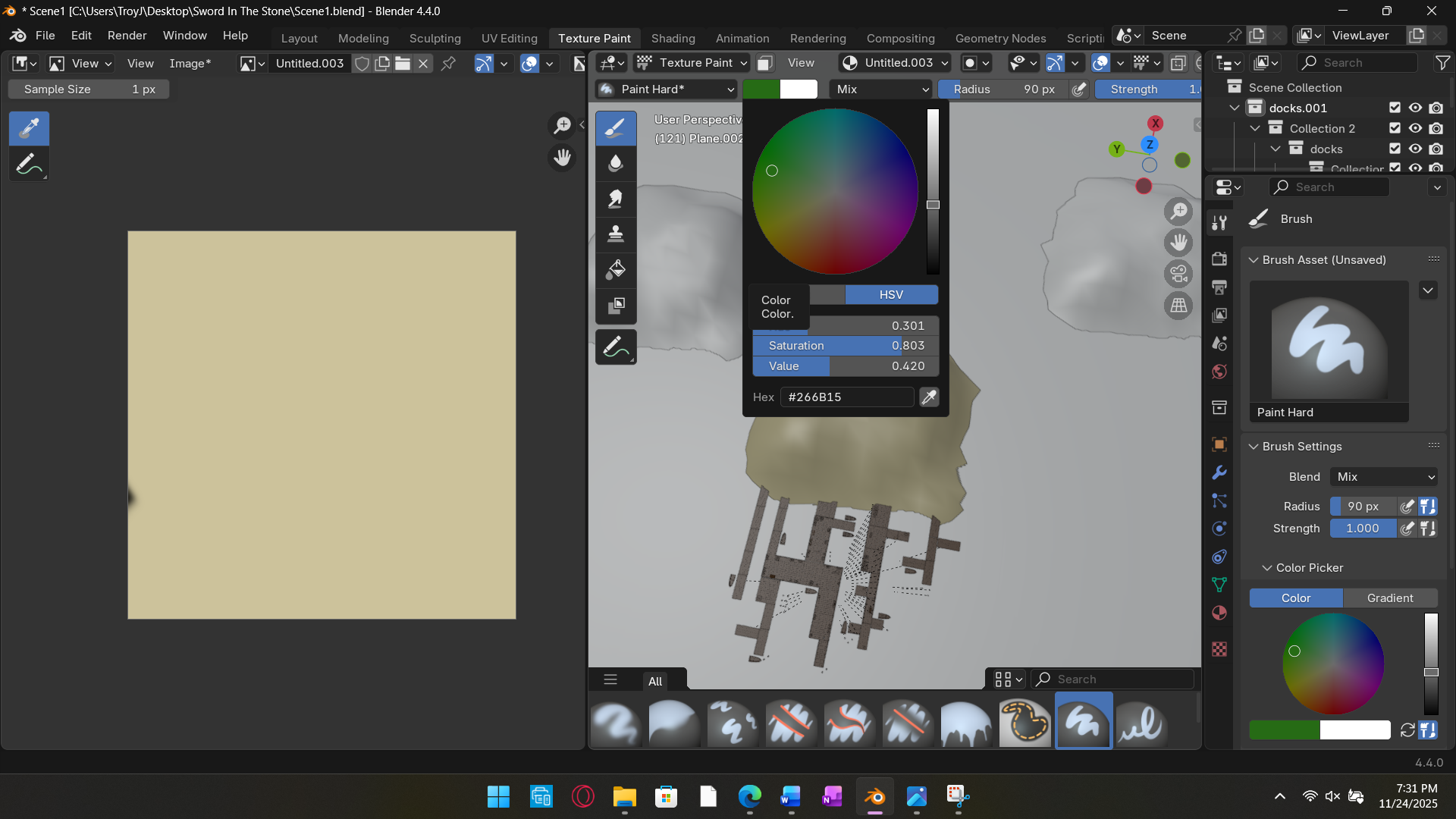Hide Collection 2 in viewport via eye
Viewport: 1456px width, 819px height.
[1415, 128]
